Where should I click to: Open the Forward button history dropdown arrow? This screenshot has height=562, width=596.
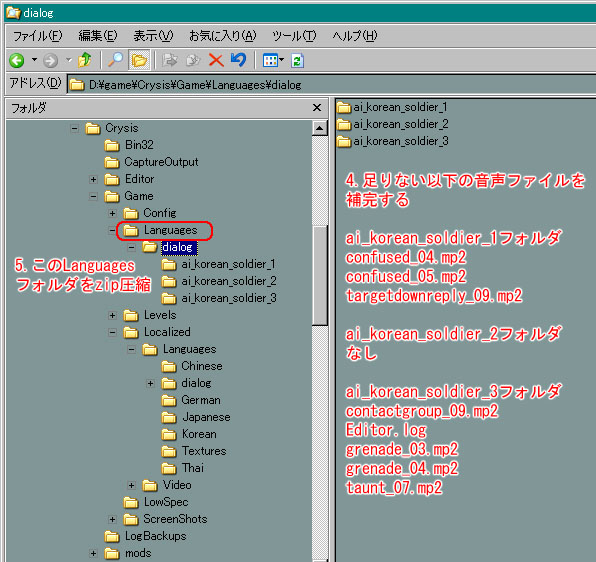coord(68,60)
